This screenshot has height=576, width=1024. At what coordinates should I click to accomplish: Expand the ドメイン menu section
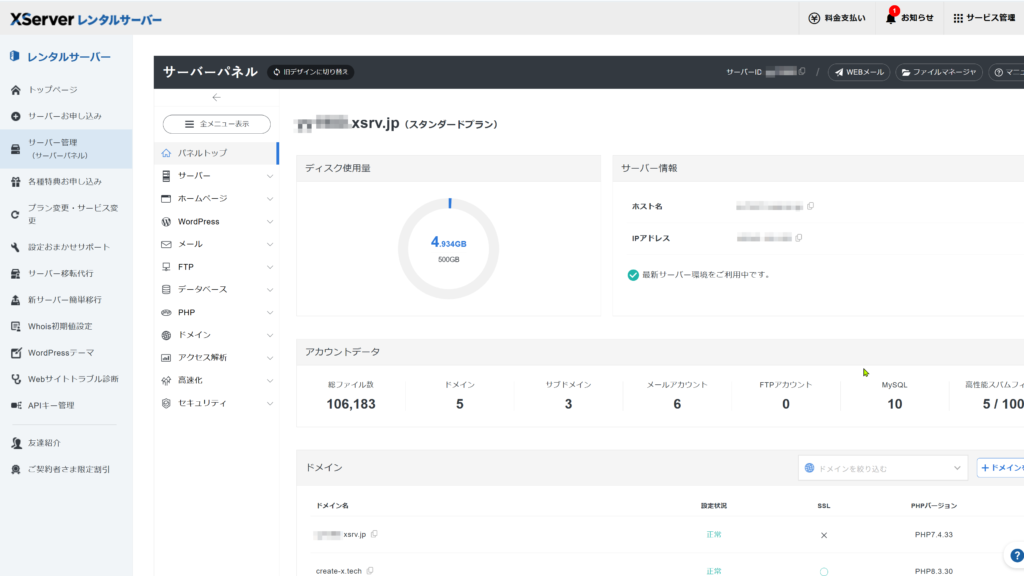point(216,335)
